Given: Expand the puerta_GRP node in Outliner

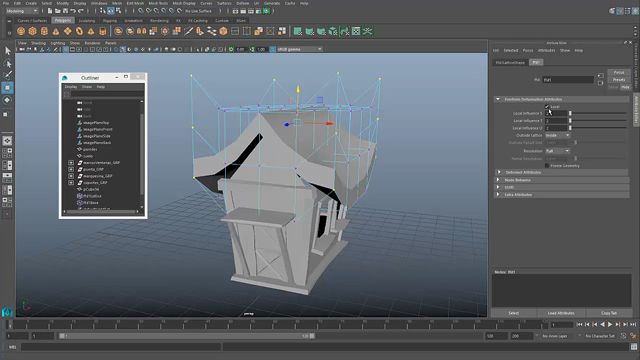Looking at the screenshot, I should [71, 169].
